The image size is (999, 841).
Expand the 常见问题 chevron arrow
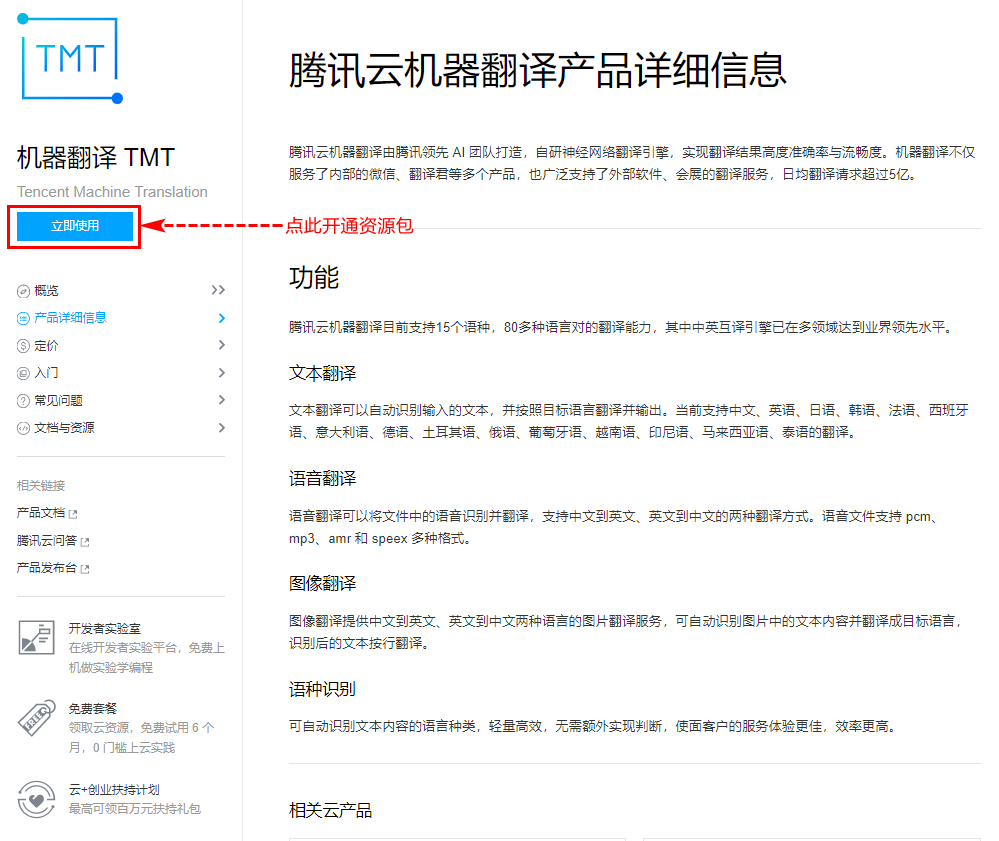point(221,399)
